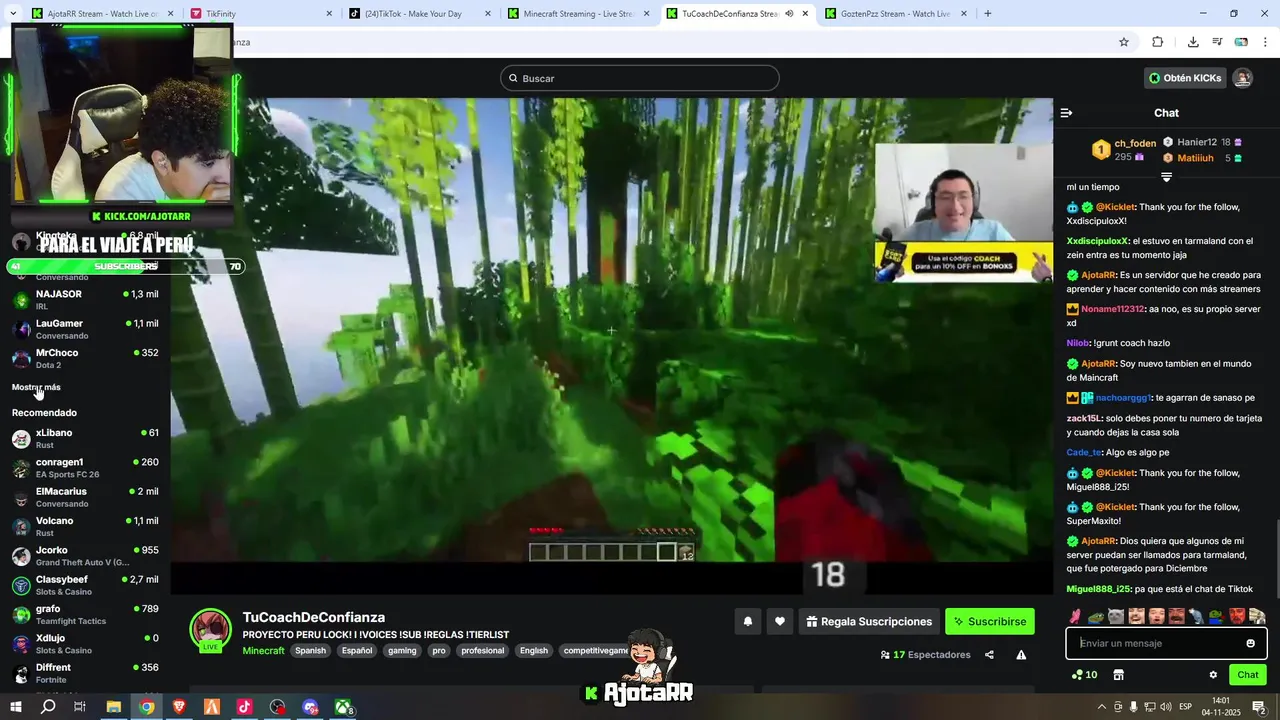1280x720 pixels.
Task: Follow the channel with the heart button
Action: click(780, 621)
